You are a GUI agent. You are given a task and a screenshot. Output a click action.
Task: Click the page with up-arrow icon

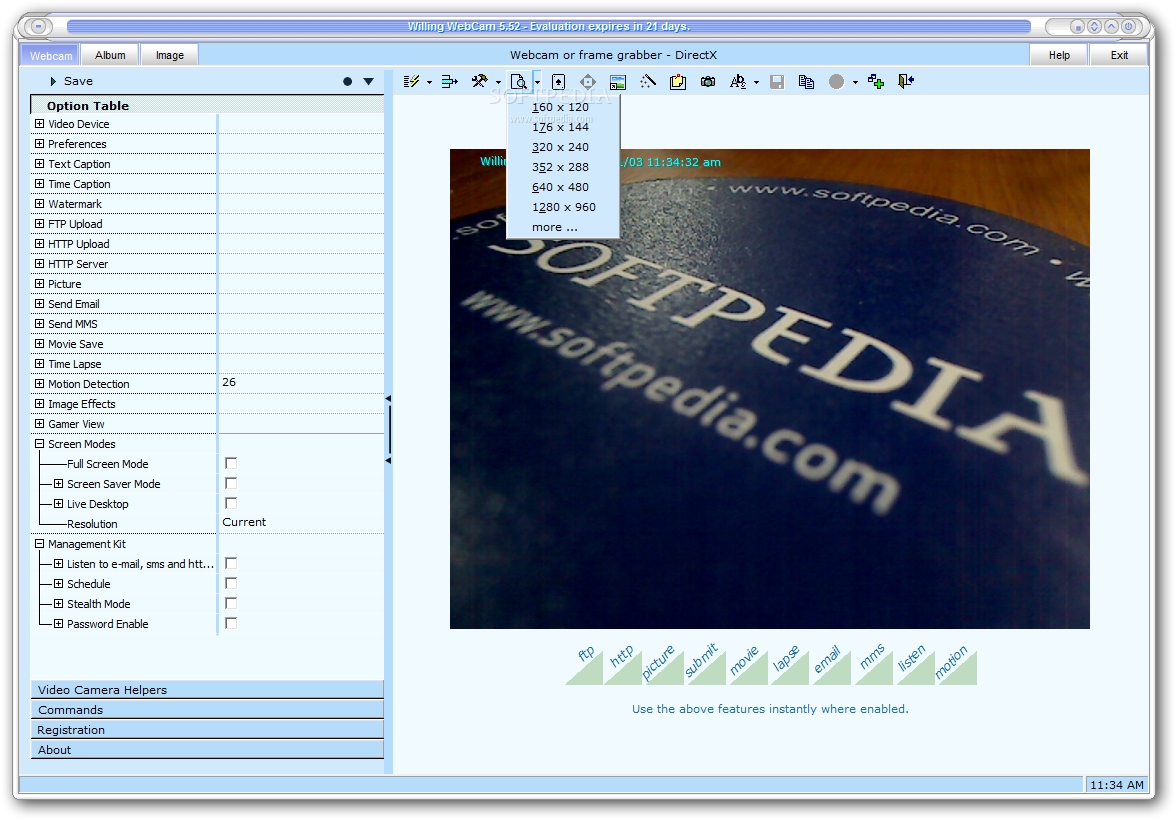click(558, 82)
